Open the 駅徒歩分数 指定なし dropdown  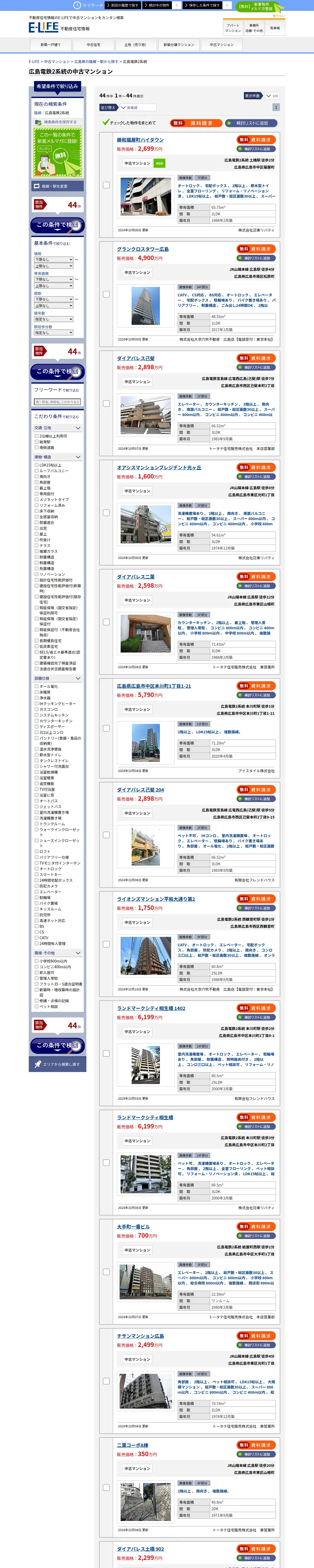point(54,332)
